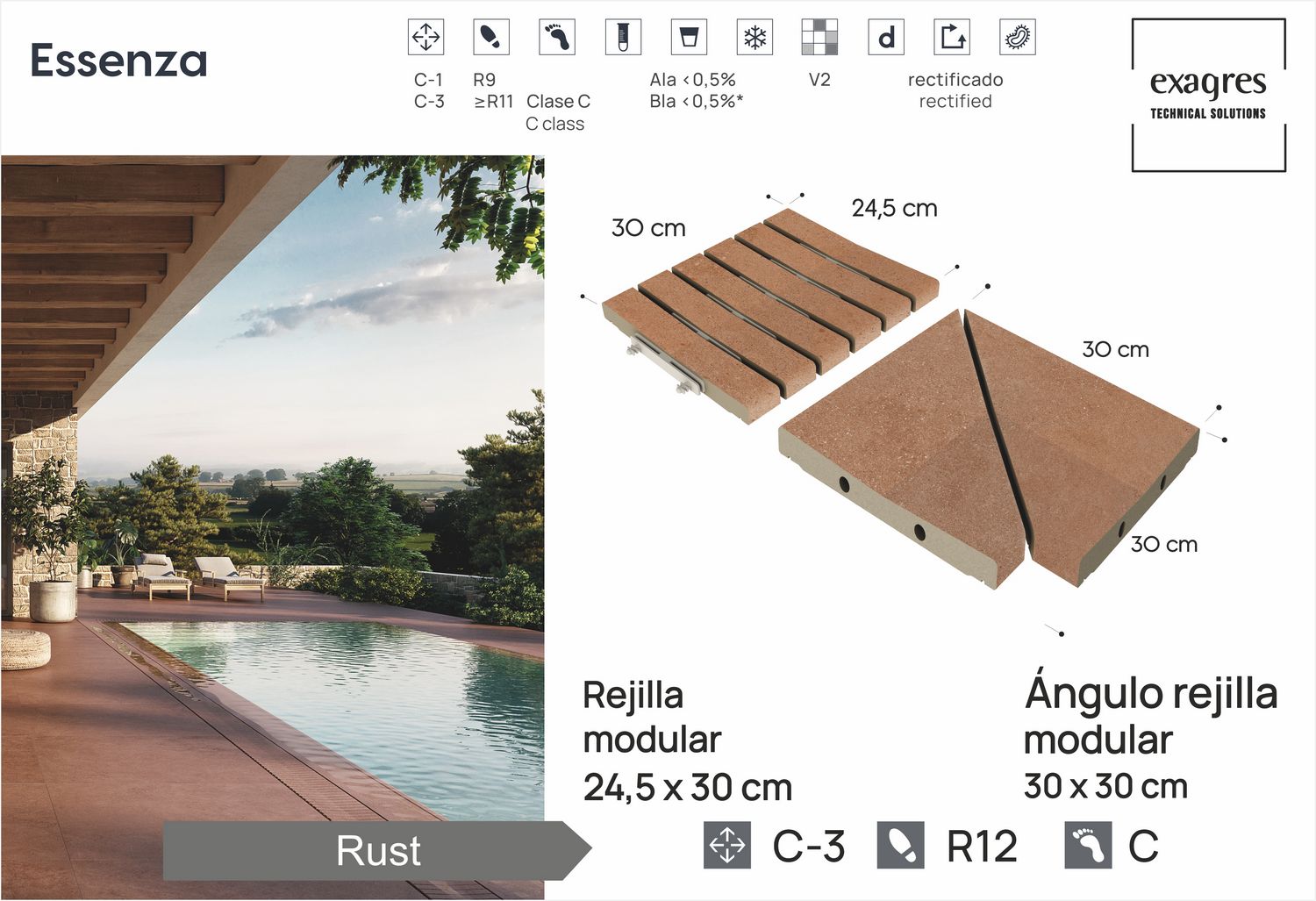The image size is (1316, 901).
Task: Click the bacteria antibacterial icon
Action: [1018, 37]
